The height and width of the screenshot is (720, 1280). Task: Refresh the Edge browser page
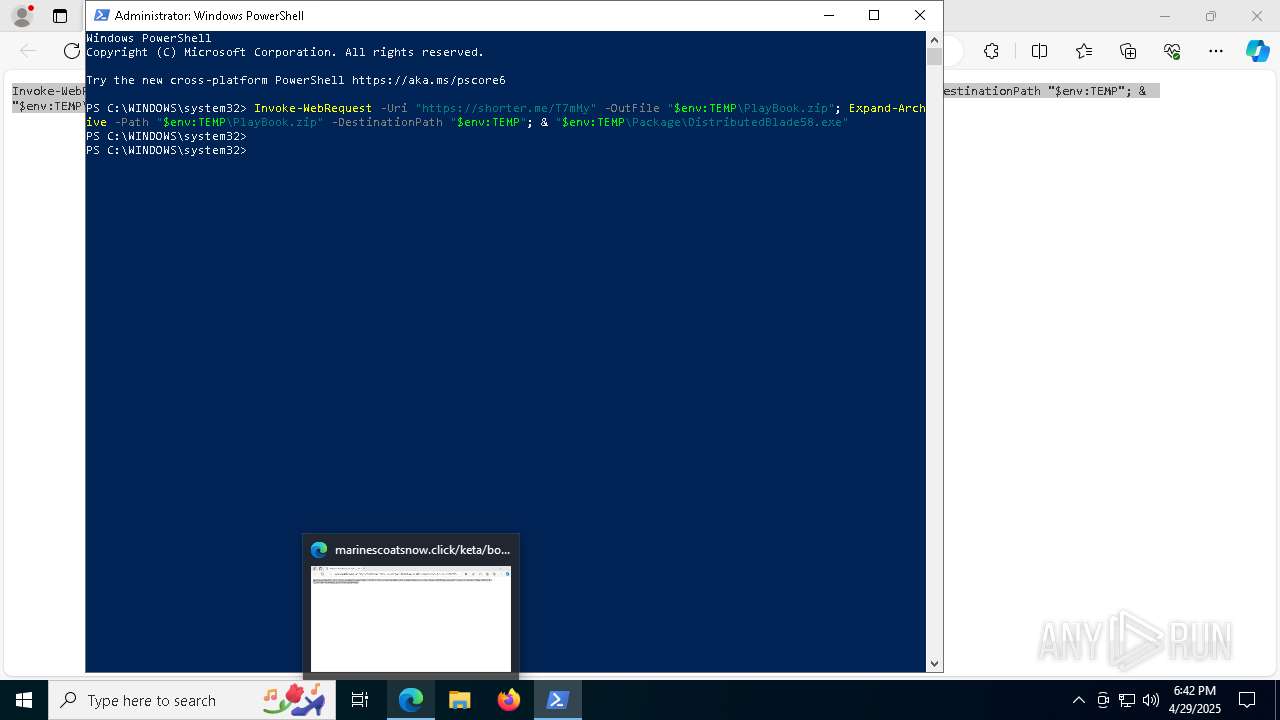(x=71, y=51)
